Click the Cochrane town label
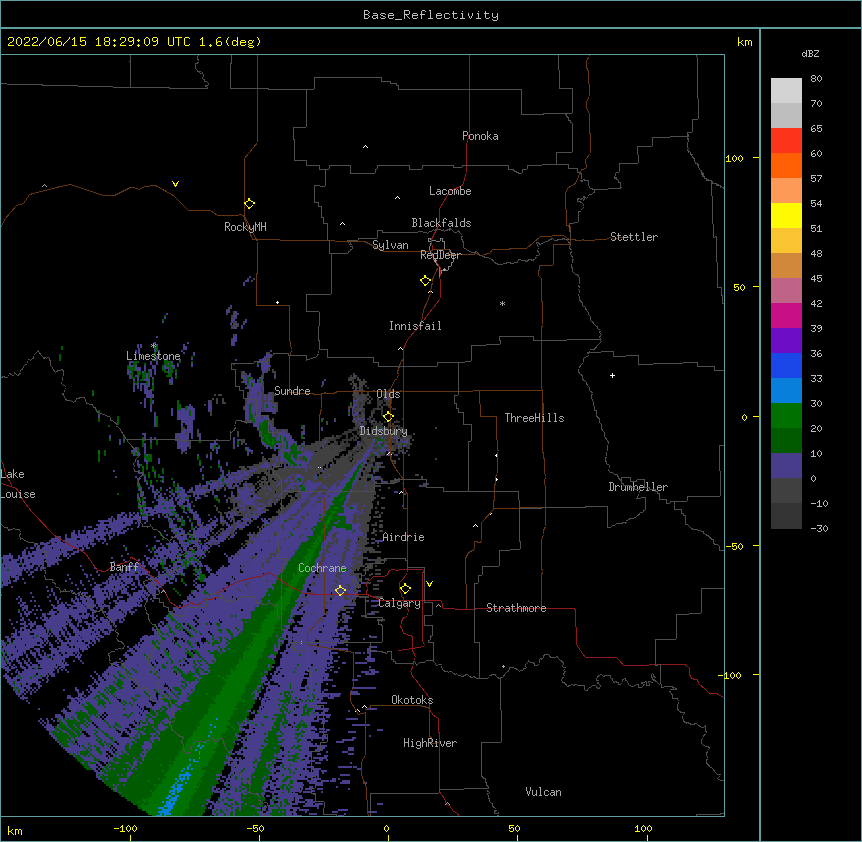The image size is (862, 842). click(x=322, y=568)
